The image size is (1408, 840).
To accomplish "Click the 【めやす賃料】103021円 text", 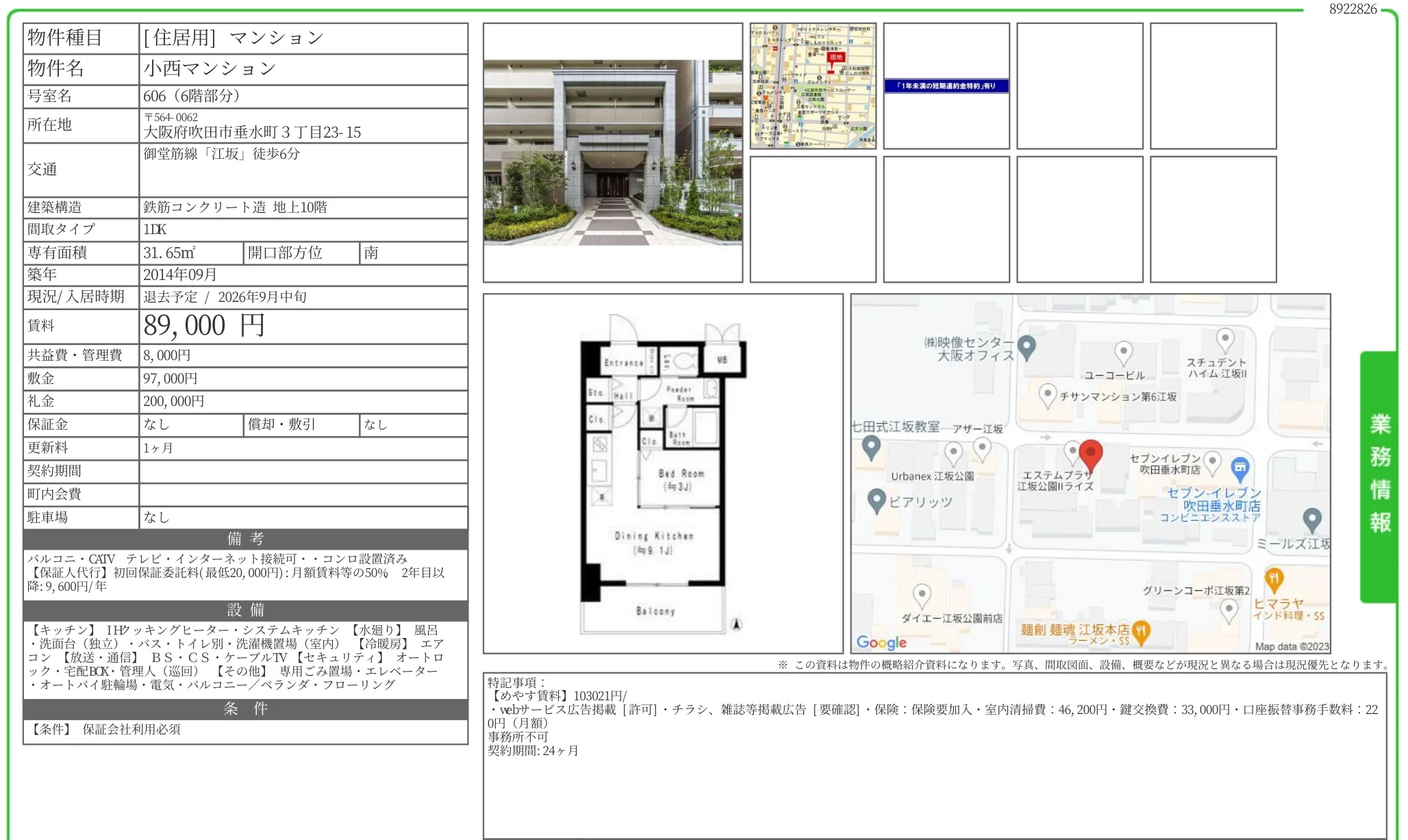I will coord(556,696).
